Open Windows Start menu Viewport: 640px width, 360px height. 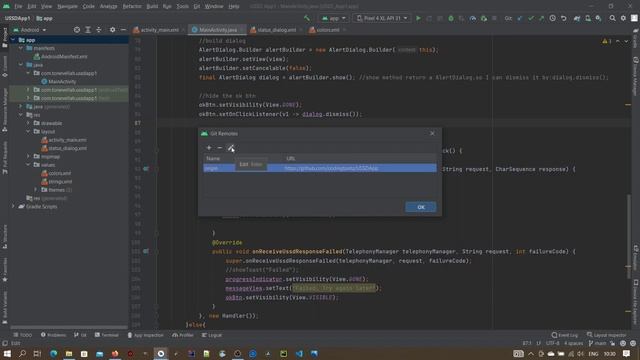pyautogui.click(x=7, y=354)
